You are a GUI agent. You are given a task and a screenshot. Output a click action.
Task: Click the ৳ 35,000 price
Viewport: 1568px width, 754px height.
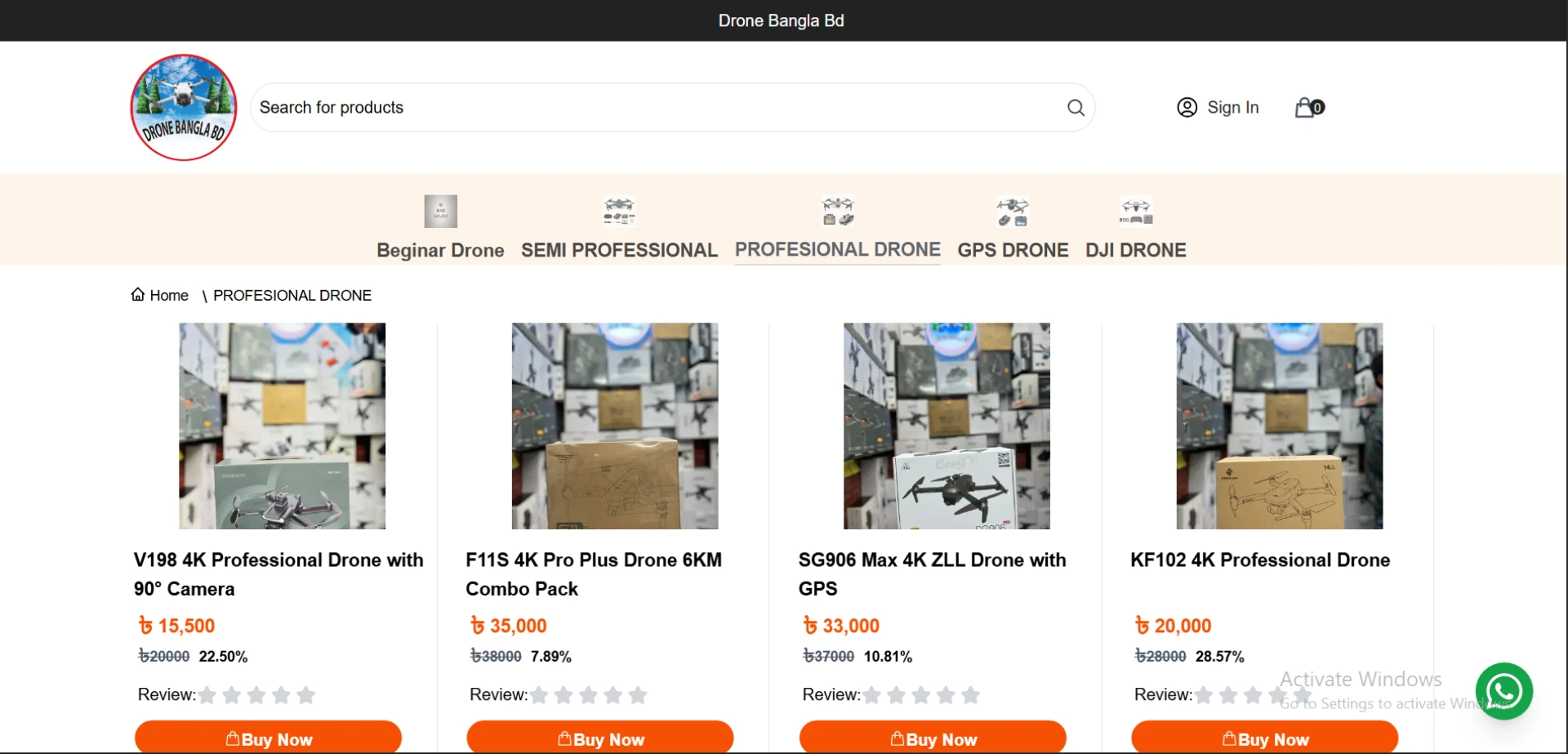509,626
